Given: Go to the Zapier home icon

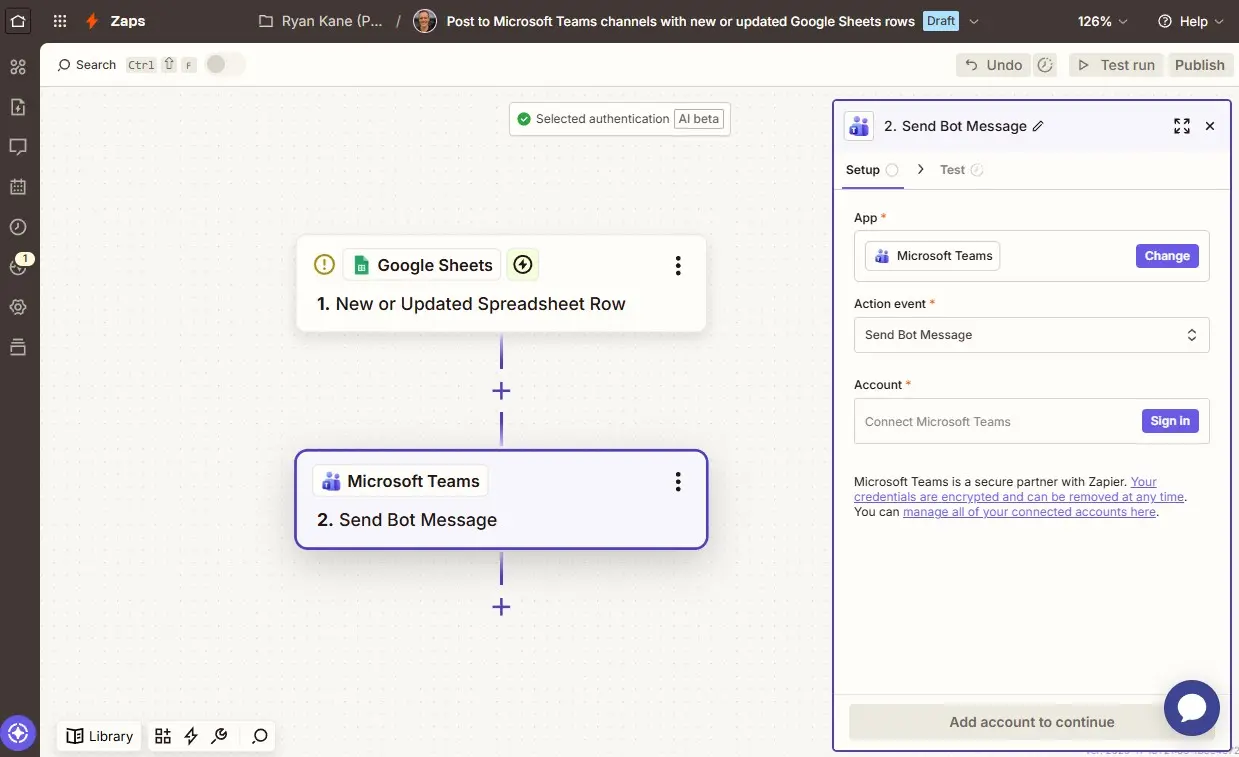Looking at the screenshot, I should [x=18, y=20].
